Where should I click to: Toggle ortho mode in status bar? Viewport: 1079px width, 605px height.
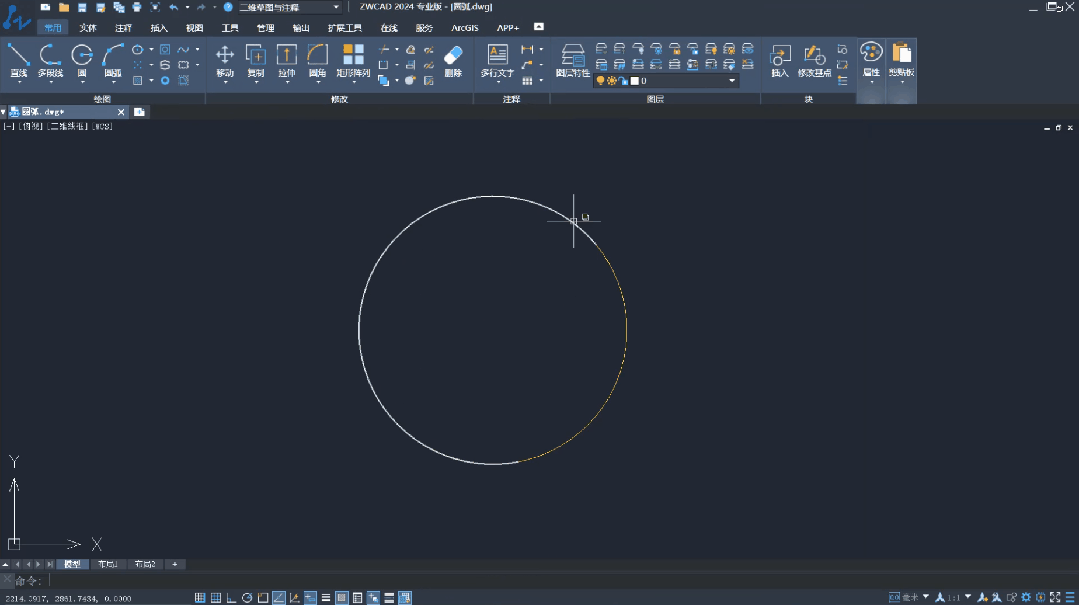tap(231, 598)
